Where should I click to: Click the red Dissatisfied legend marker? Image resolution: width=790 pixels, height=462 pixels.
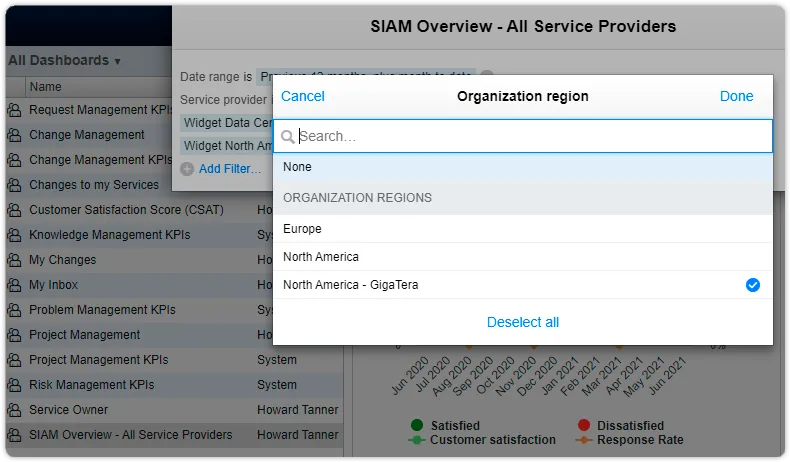pos(584,425)
